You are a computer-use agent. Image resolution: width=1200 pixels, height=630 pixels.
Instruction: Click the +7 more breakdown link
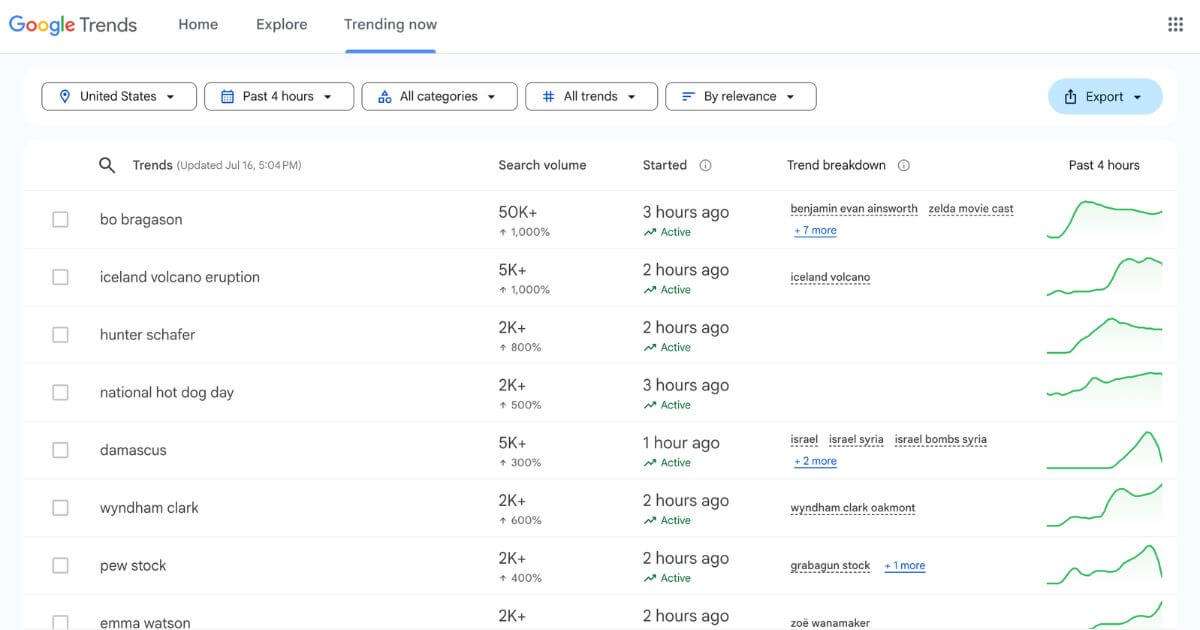[815, 229]
